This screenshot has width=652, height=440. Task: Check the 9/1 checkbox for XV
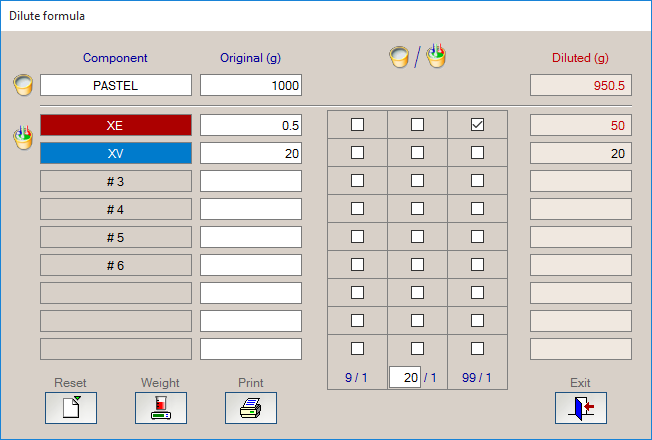[358, 153]
